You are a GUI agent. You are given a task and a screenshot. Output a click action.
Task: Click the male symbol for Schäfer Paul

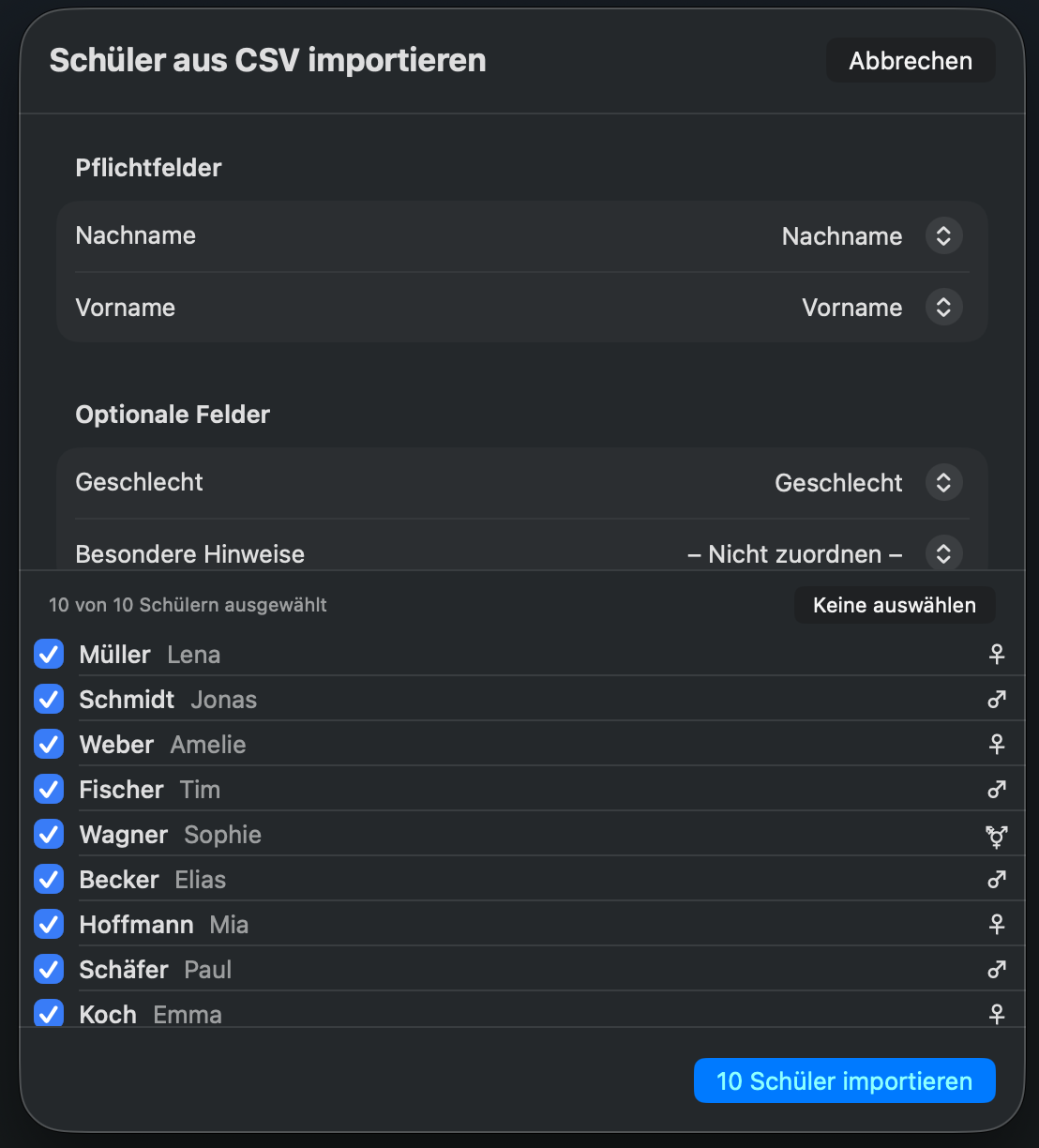(996, 969)
